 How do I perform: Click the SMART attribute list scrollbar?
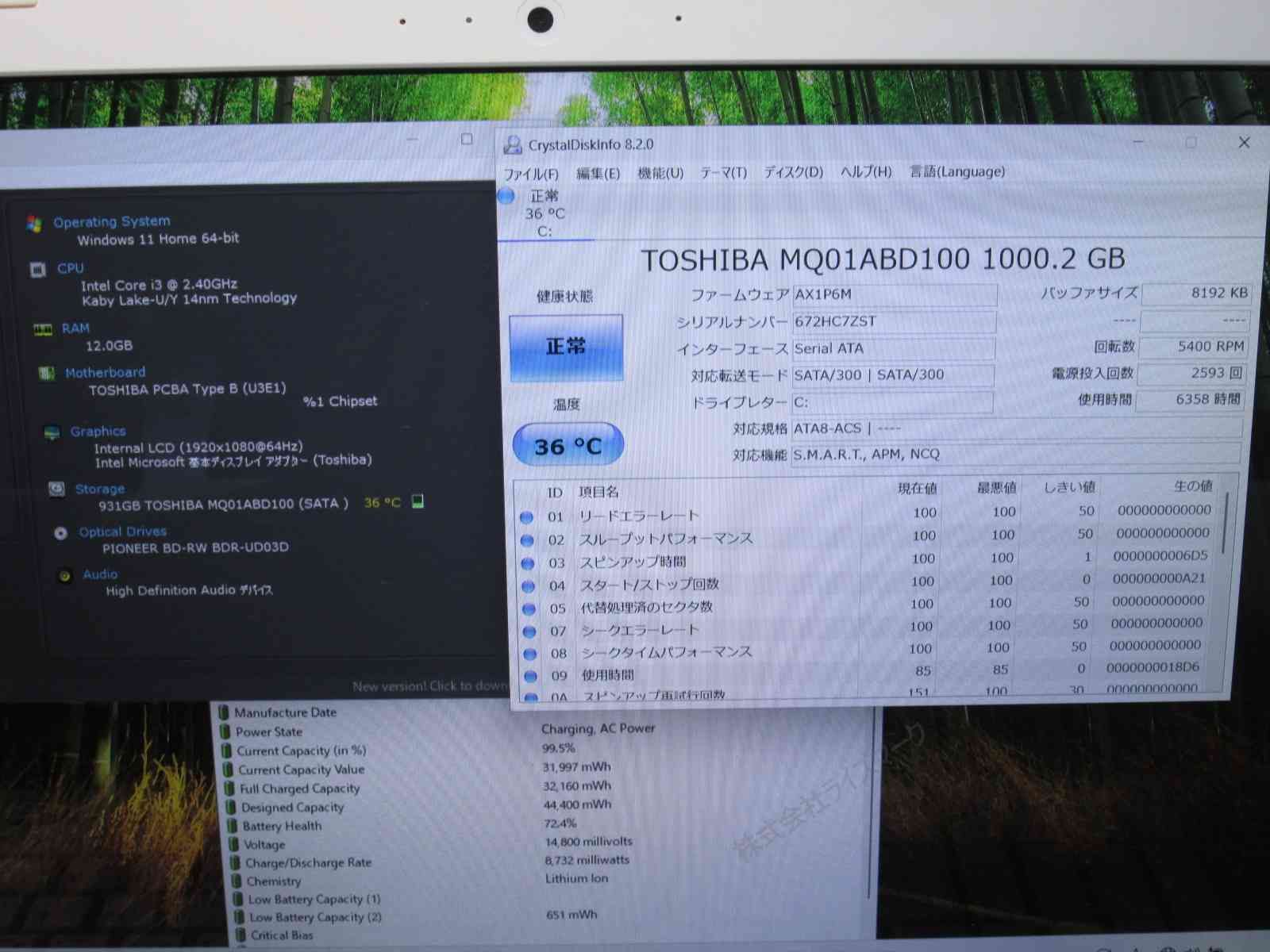1225,524
